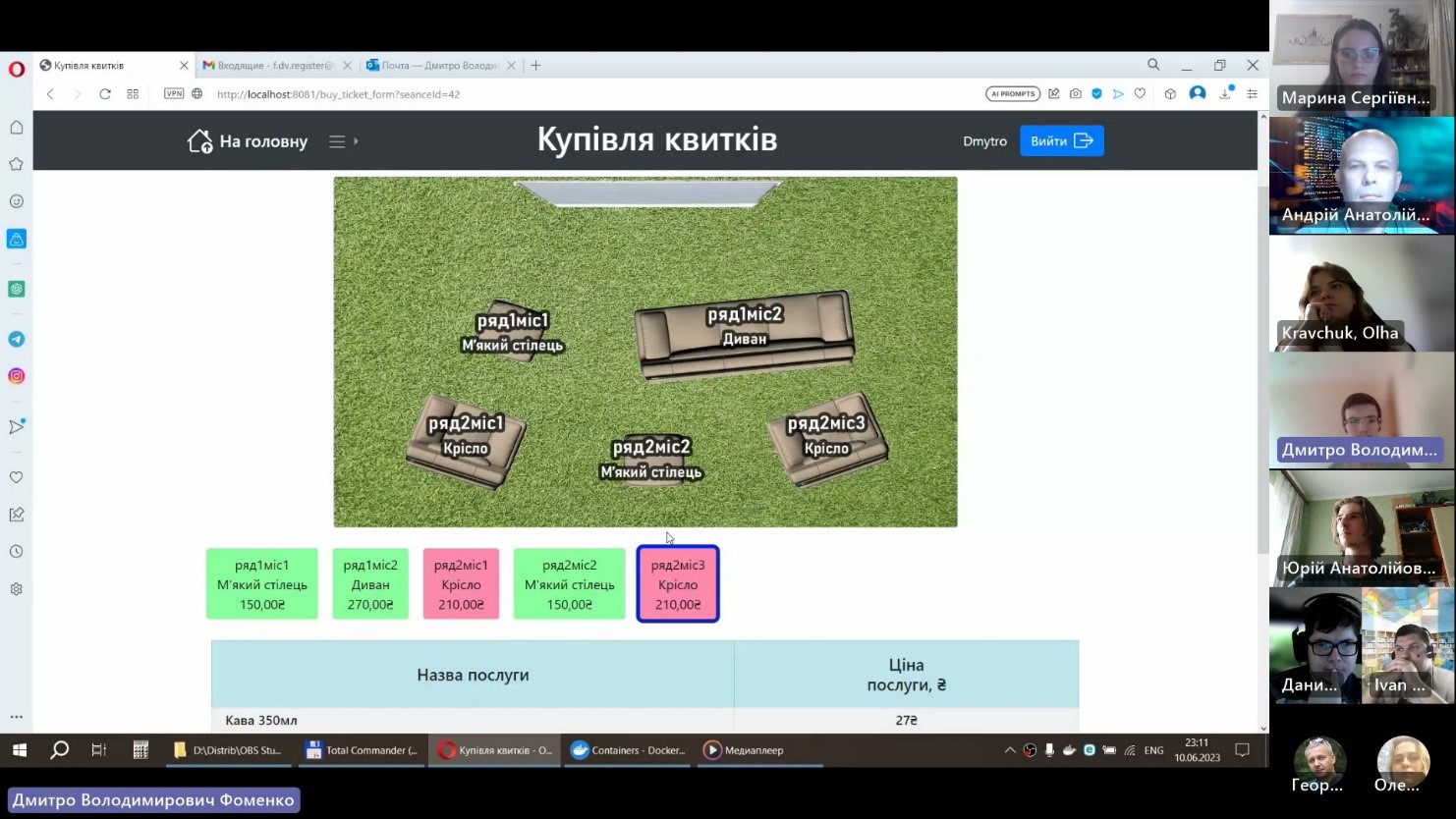Open Opera settings gear in sidebar
The image size is (1456, 819).
(x=17, y=589)
